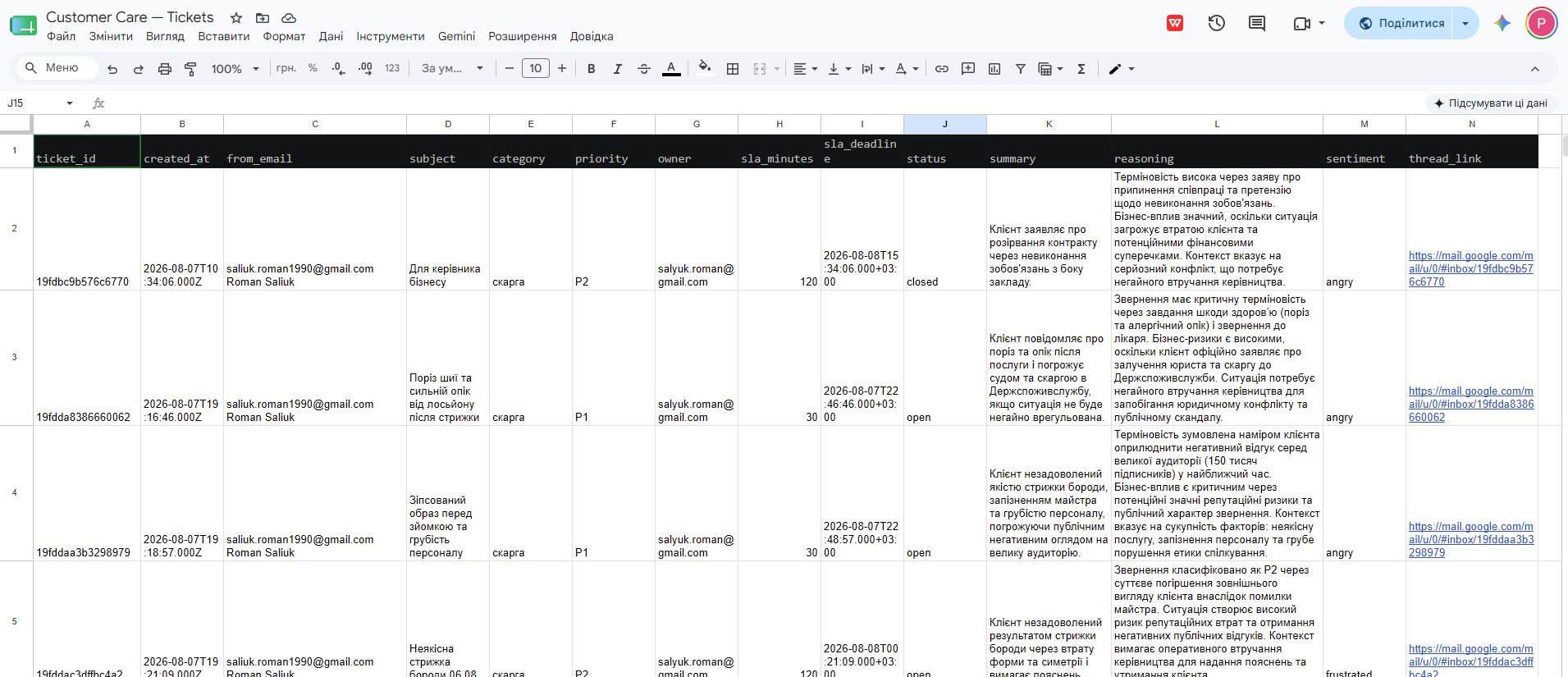Open the Дані menu
Screen dimensions: 1568x677
coord(331,36)
